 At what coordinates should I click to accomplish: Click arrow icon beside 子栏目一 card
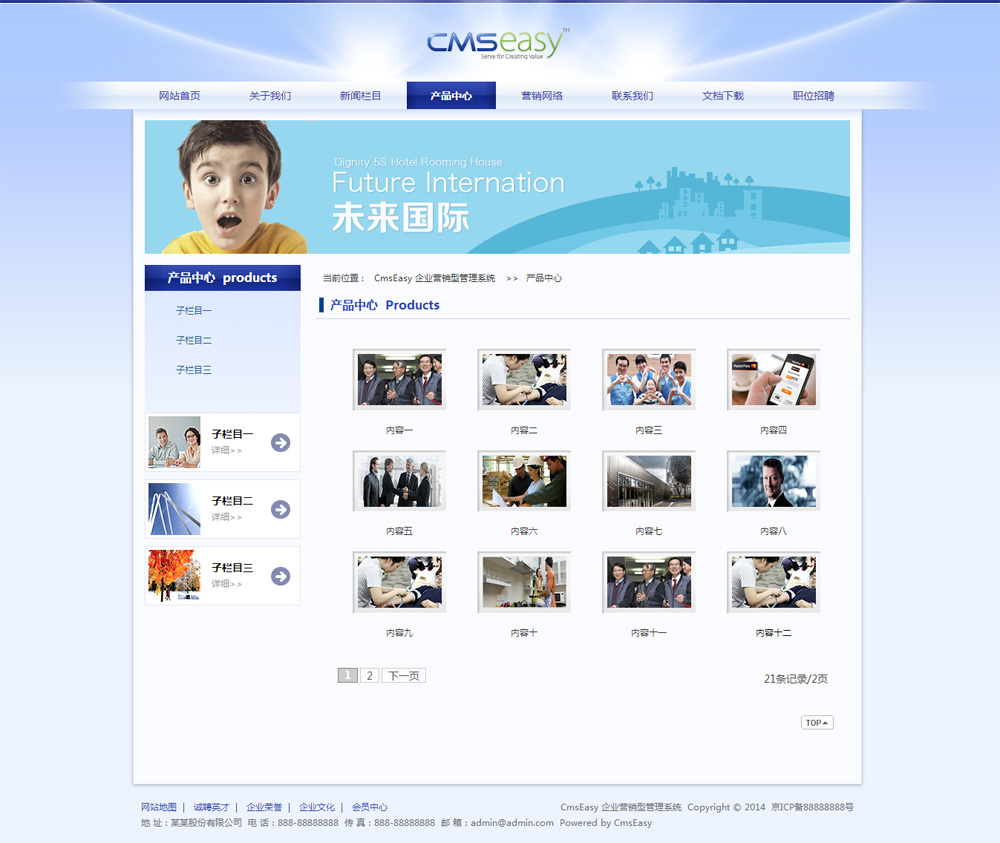click(280, 442)
